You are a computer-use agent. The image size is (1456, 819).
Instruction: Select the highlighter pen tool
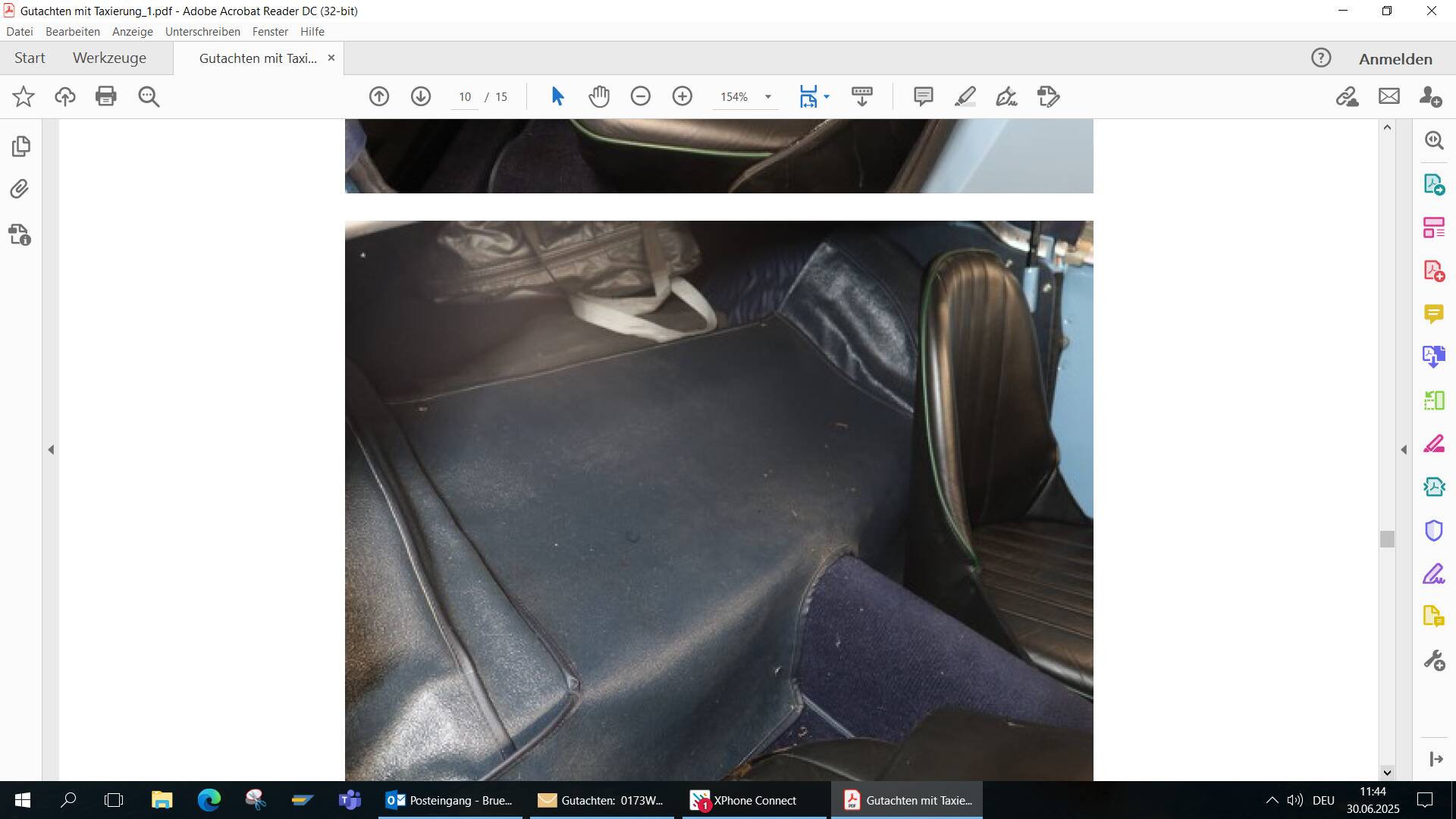coord(965,96)
